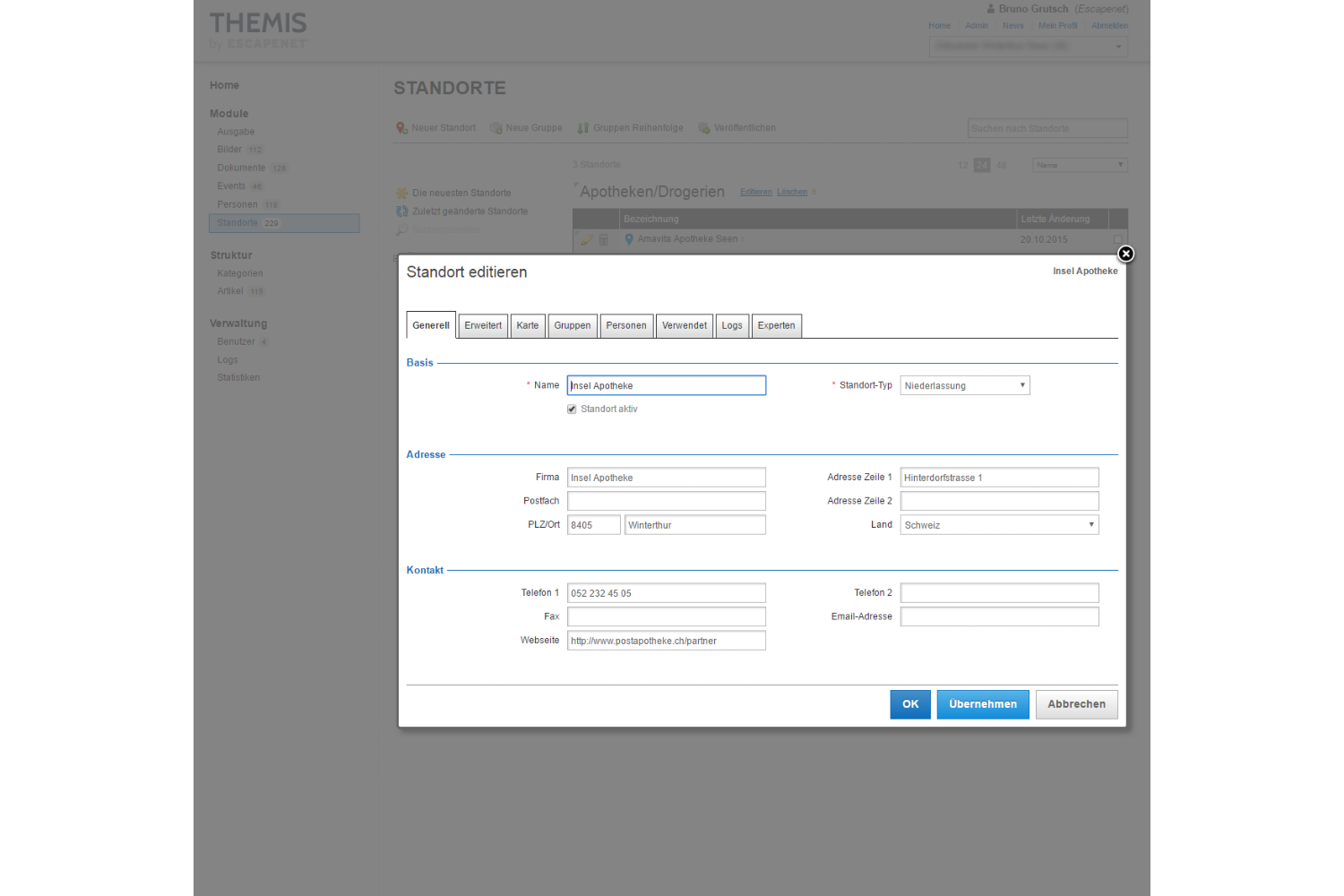This screenshot has height=896, width=1344.
Task: Open the Standort-Typ dropdown
Action: coord(964,385)
